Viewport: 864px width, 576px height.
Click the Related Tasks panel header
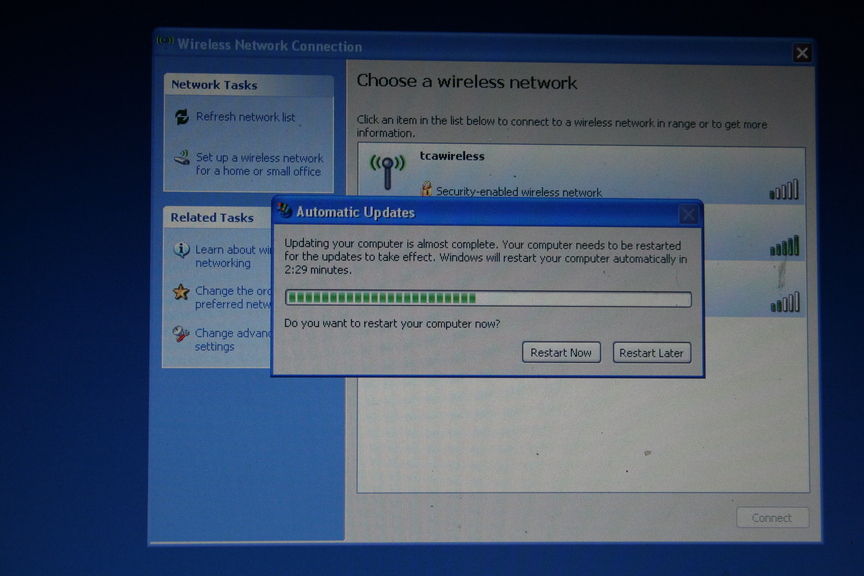click(218, 218)
